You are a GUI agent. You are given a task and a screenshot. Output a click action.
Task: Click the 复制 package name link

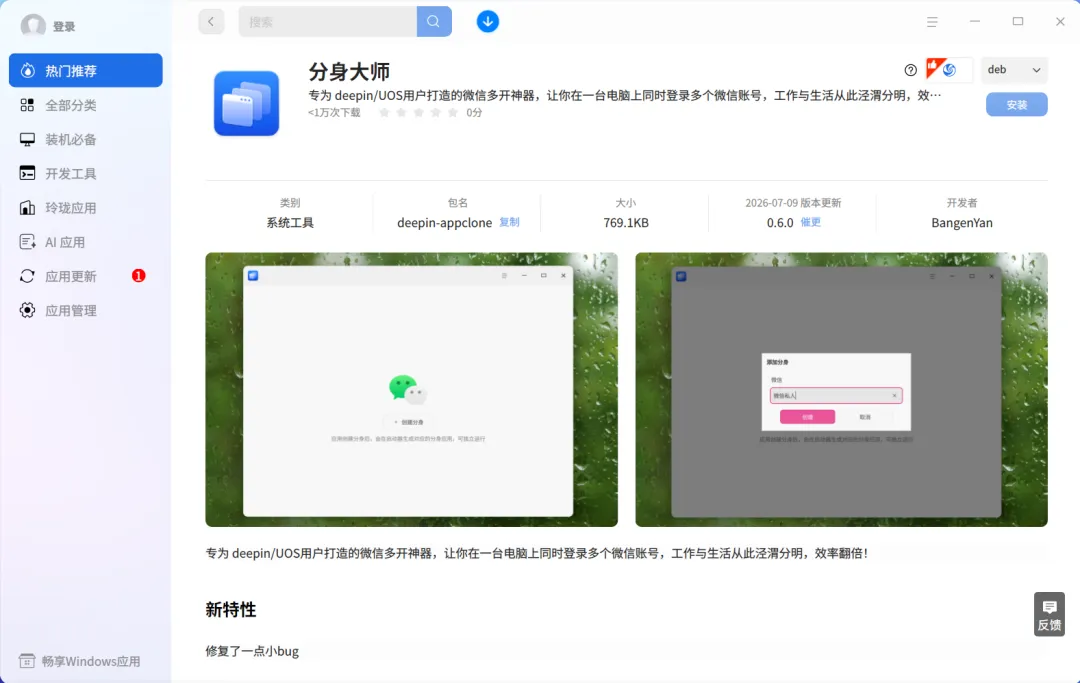coord(509,222)
